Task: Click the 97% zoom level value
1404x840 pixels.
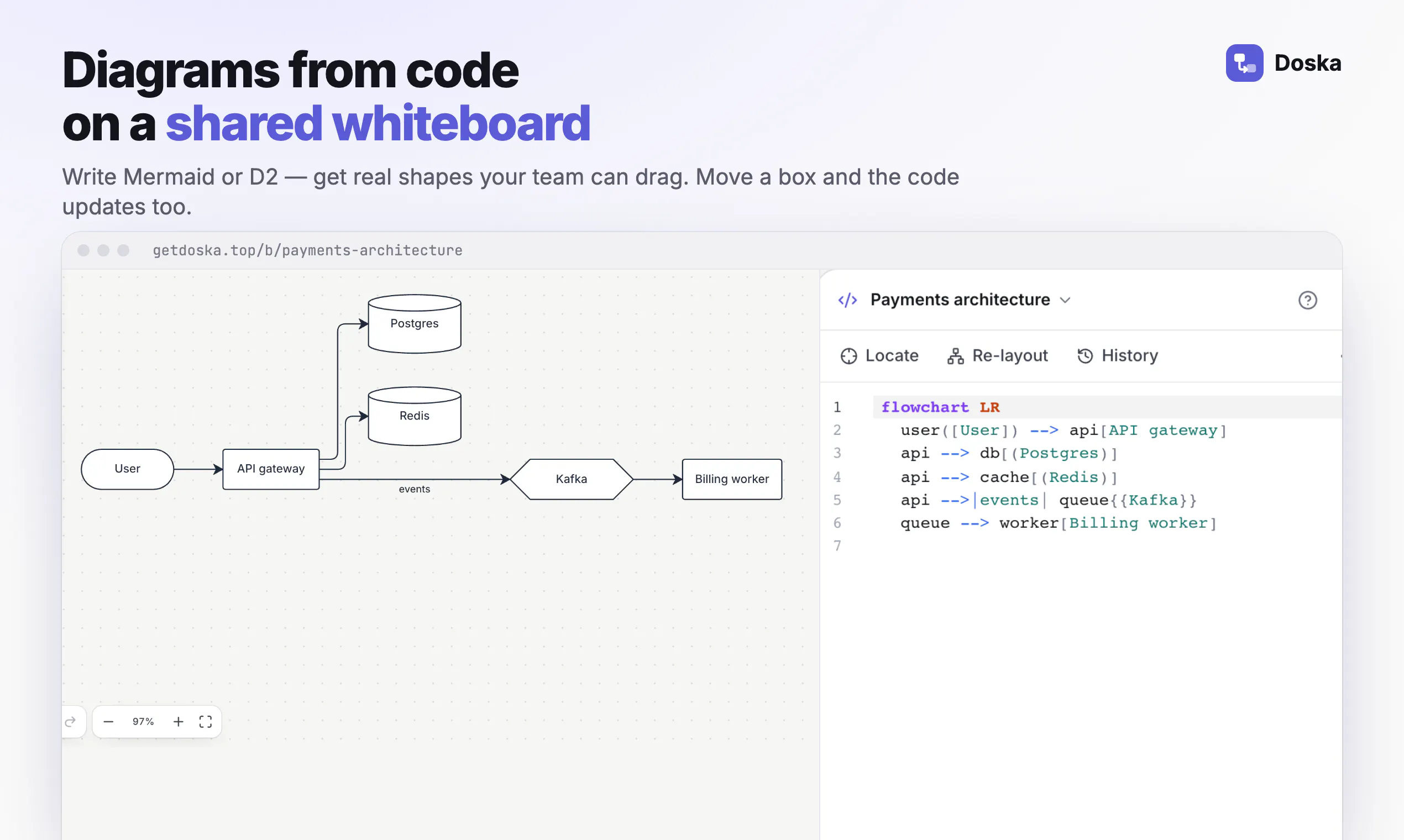Action: [143, 721]
